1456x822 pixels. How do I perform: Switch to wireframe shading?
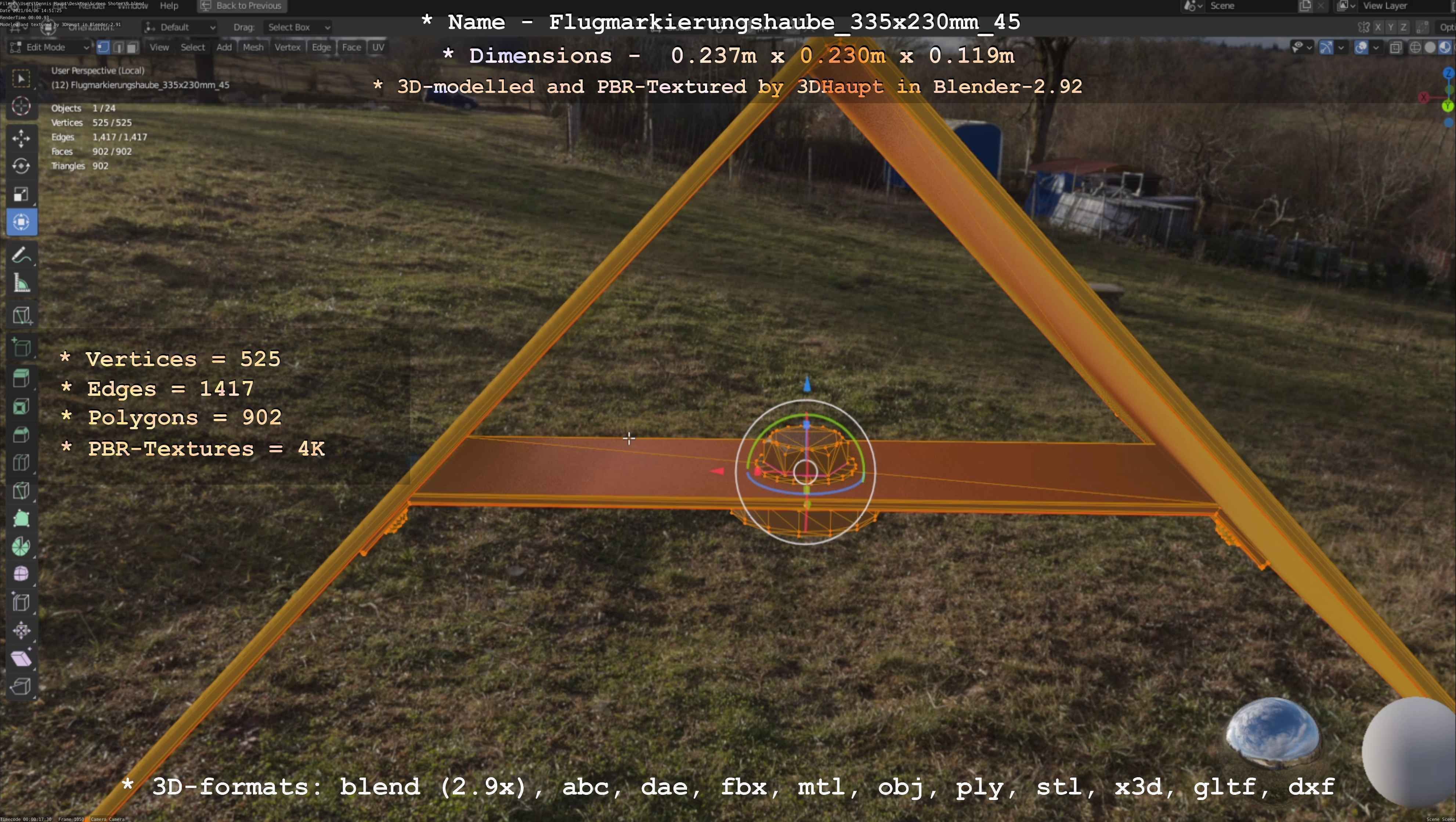click(x=1415, y=47)
